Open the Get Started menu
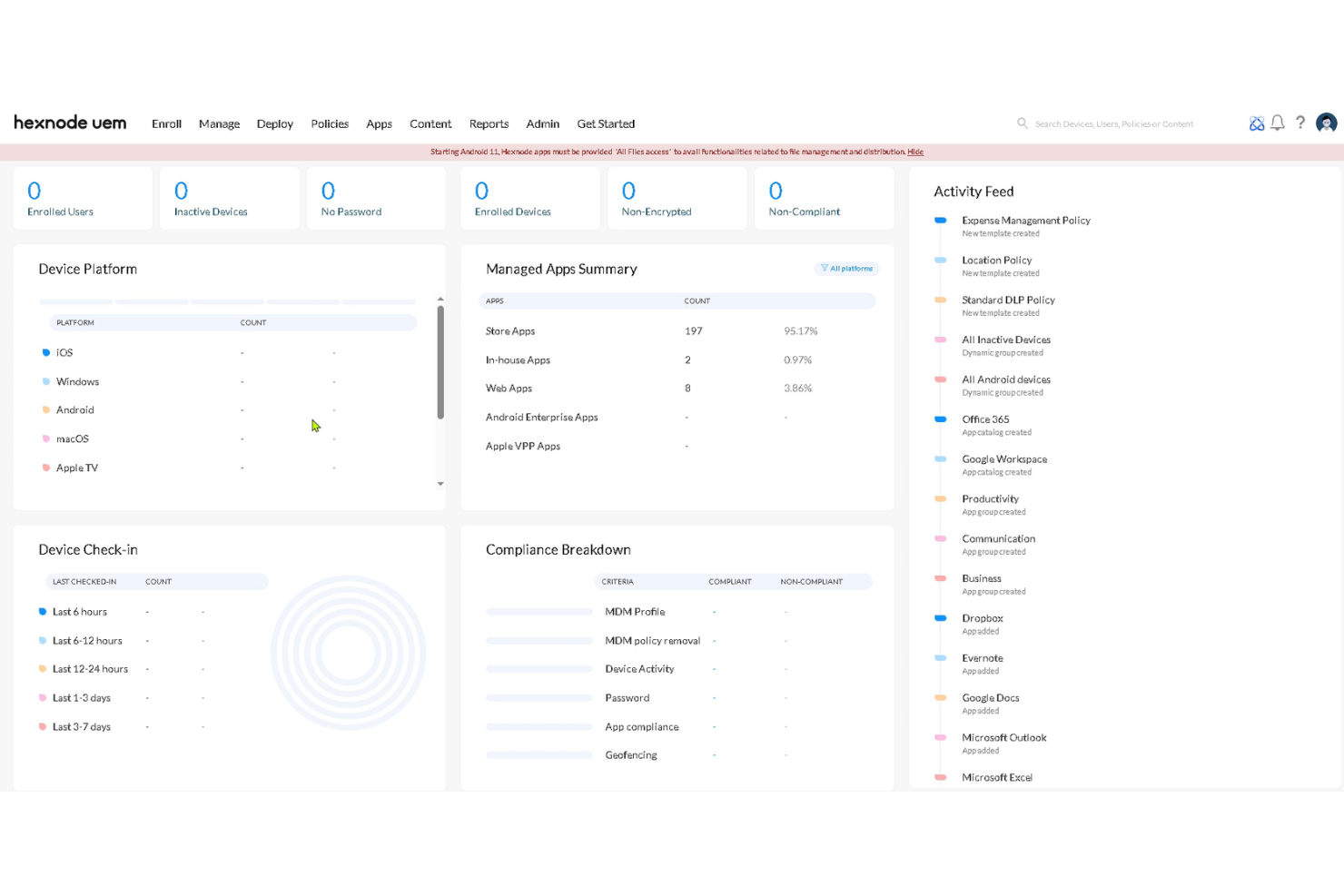The height and width of the screenshot is (896, 1344). tap(606, 123)
